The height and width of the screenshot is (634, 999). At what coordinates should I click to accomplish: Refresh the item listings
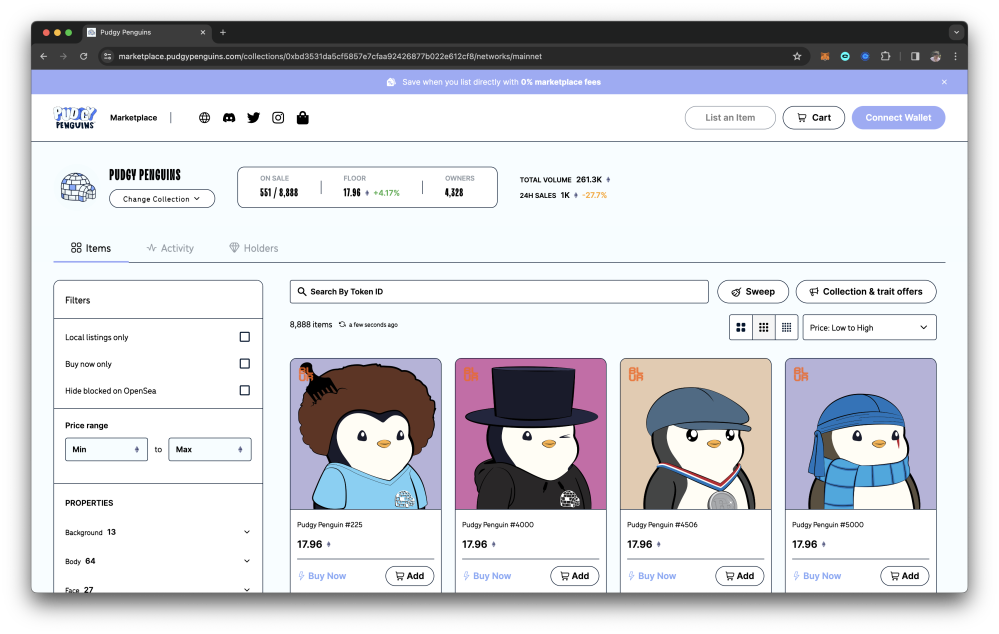(342, 324)
